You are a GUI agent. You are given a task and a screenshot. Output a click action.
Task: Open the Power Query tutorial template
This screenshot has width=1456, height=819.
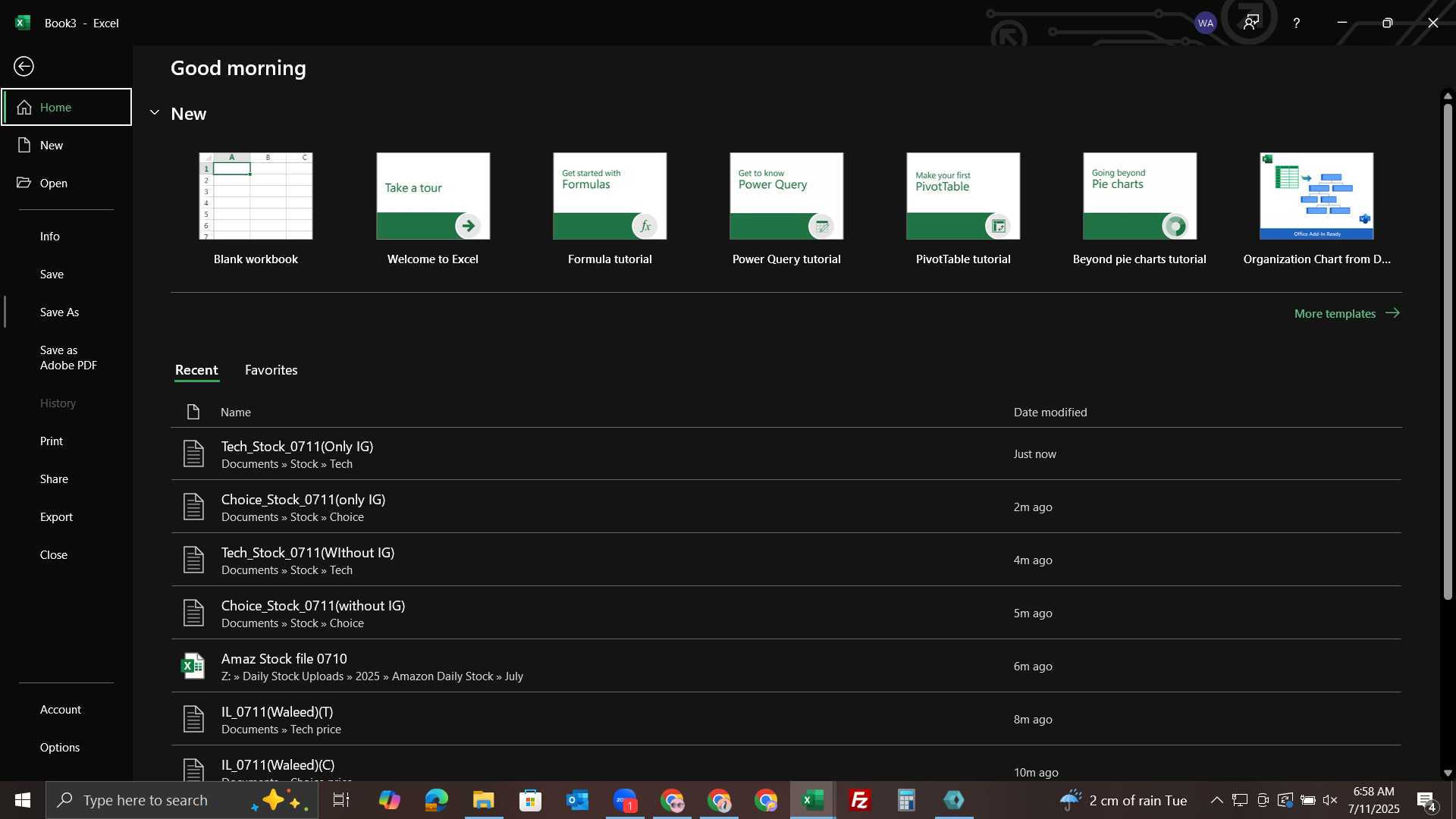[786, 210]
